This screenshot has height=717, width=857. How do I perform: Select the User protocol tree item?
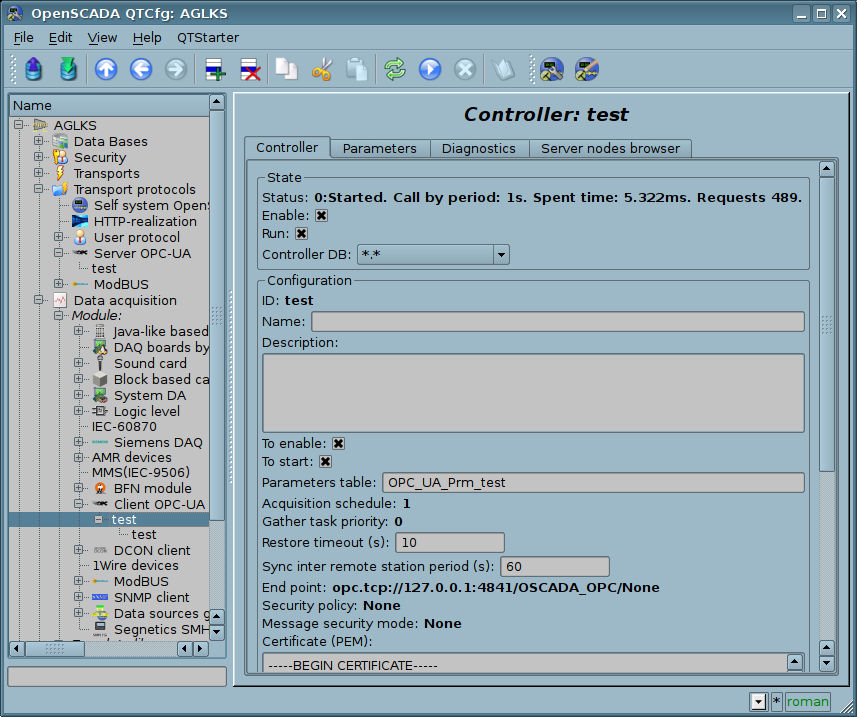(137, 238)
